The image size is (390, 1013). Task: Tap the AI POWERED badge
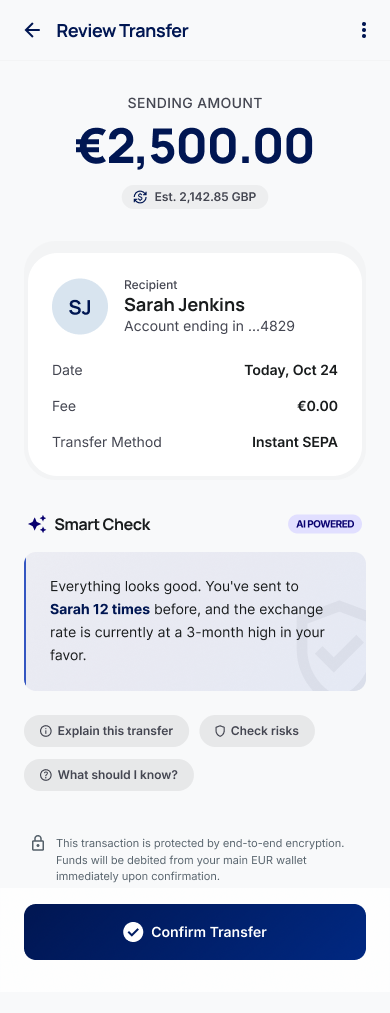tap(325, 524)
